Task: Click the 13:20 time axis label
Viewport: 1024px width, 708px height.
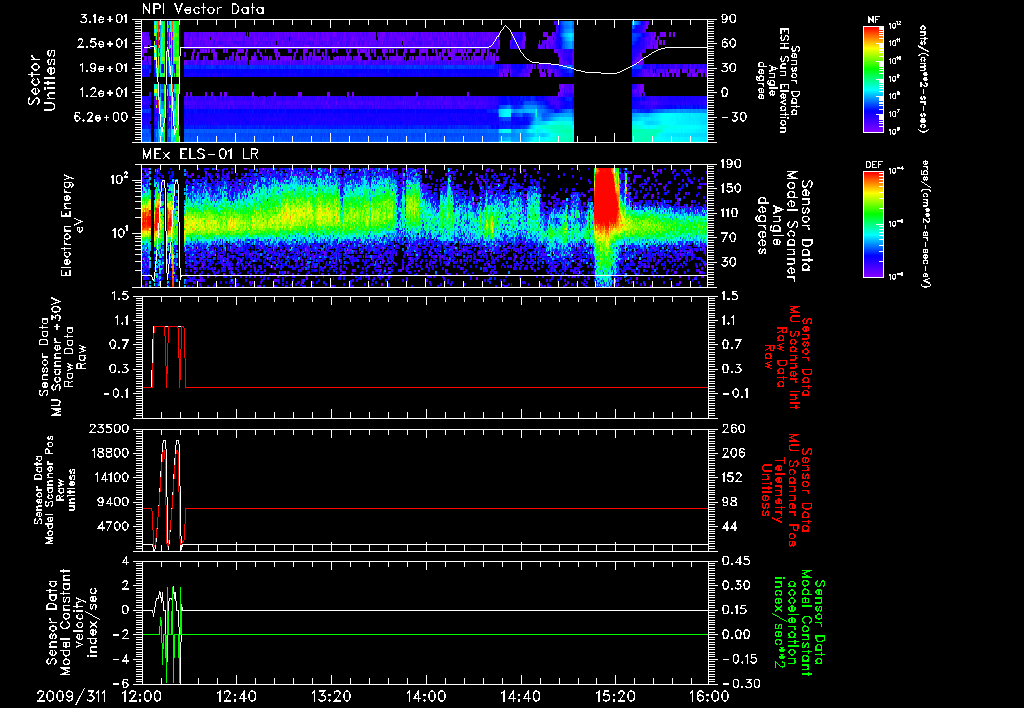Action: coord(331,696)
